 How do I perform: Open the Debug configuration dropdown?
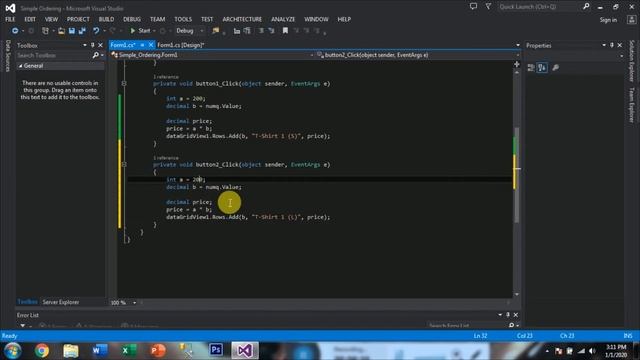tap(190, 31)
